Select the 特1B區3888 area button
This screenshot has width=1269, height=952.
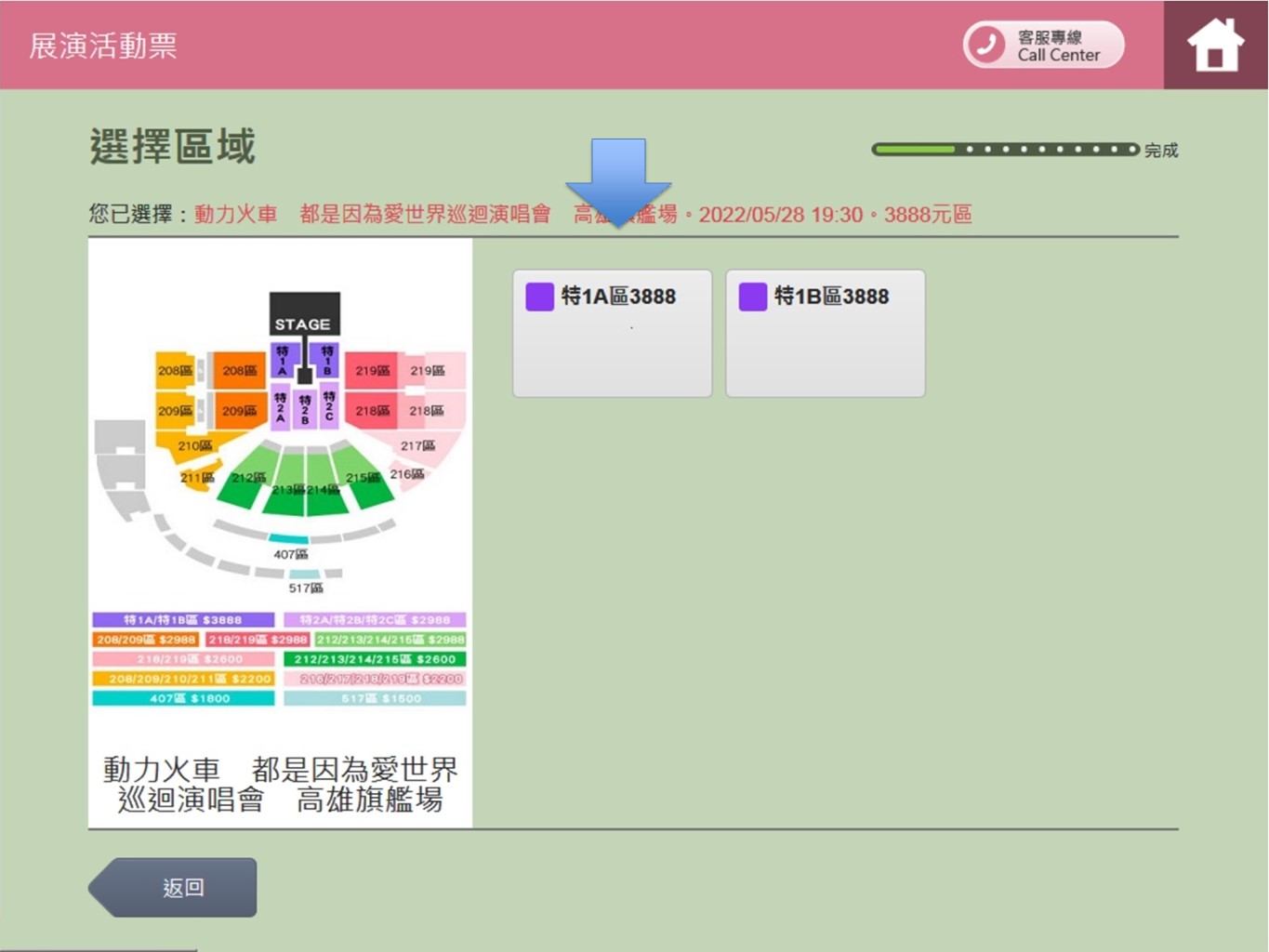pos(826,334)
